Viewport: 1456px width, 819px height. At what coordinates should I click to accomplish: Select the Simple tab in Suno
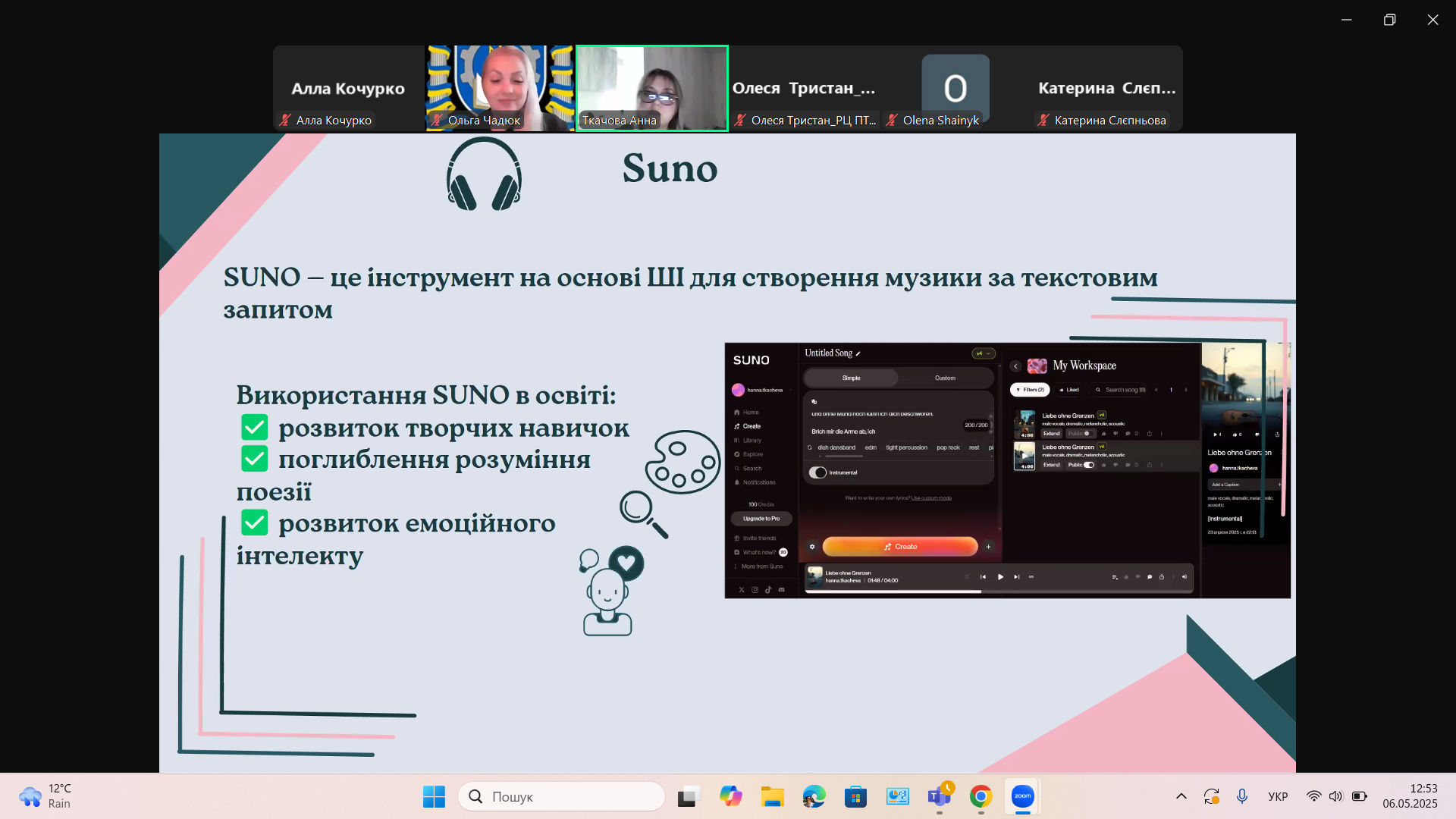851,378
